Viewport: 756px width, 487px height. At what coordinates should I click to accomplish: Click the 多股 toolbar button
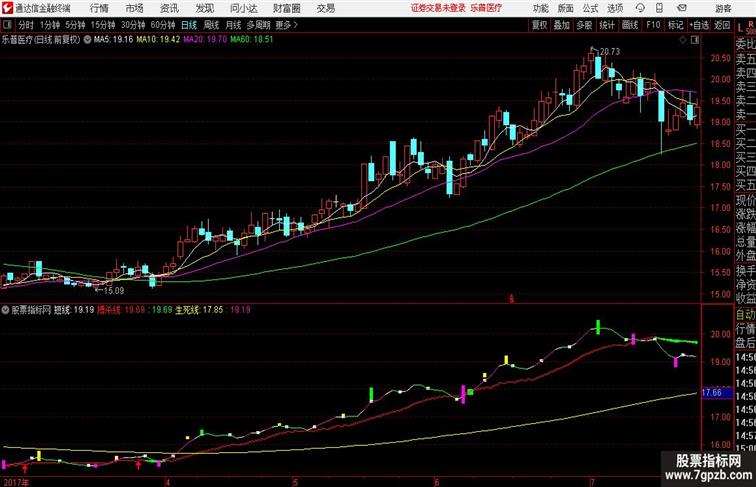coord(584,25)
